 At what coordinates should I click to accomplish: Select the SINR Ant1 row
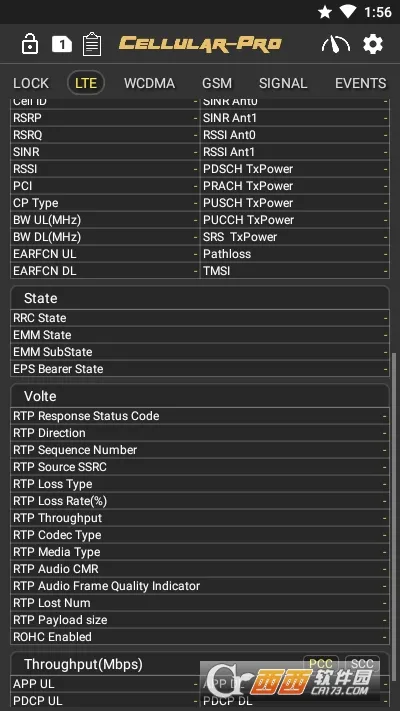coord(295,118)
